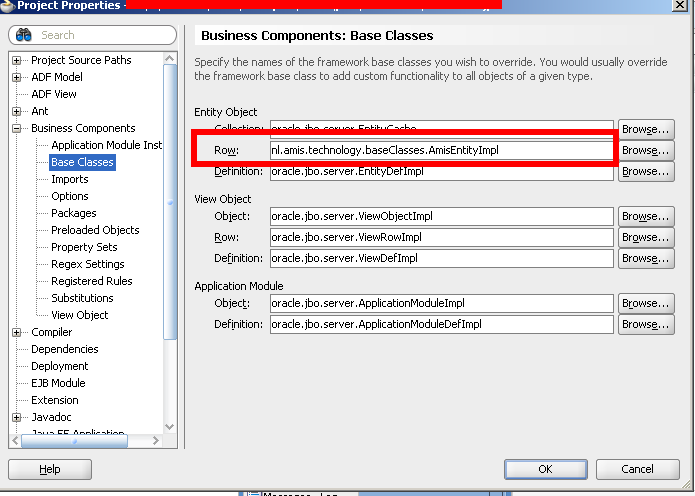Screen dimensions: 695x496
Task: Browse for View Object Object class
Action: pos(646,216)
